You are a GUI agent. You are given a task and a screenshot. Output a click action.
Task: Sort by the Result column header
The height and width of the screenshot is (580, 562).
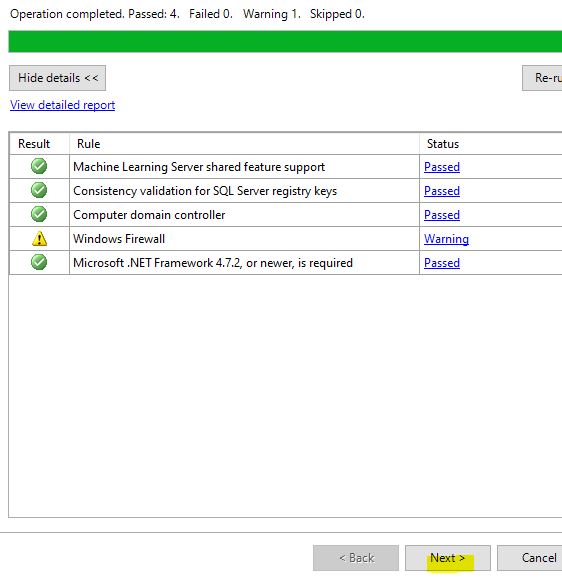tap(39, 144)
